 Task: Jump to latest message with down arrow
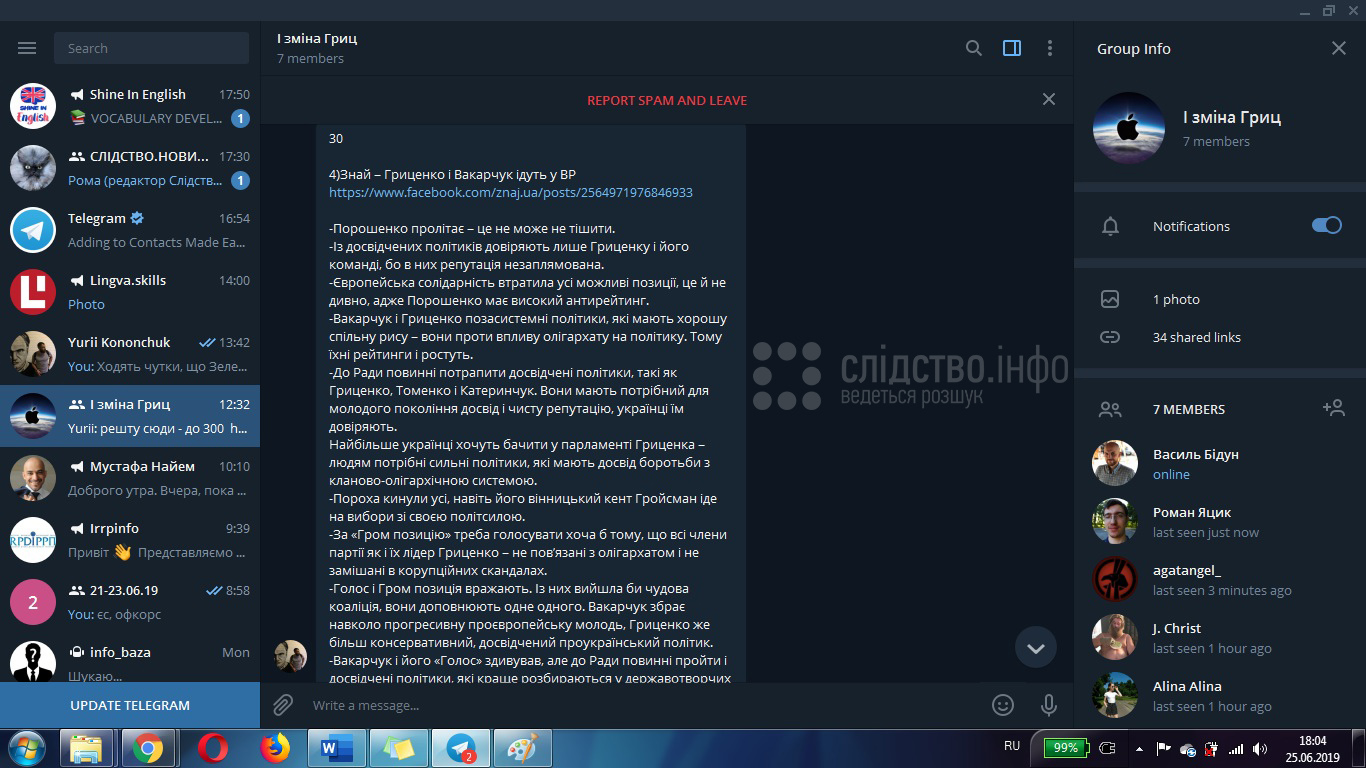coord(1036,648)
